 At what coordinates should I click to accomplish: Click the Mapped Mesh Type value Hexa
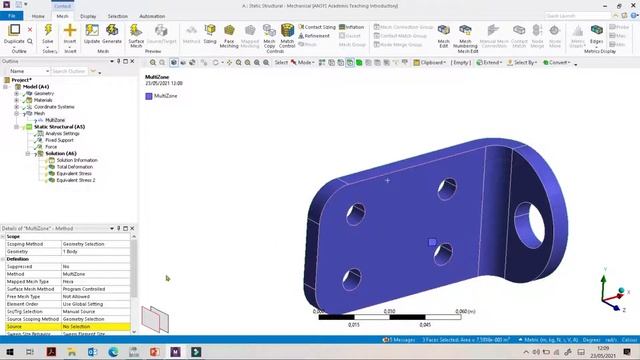96,282
